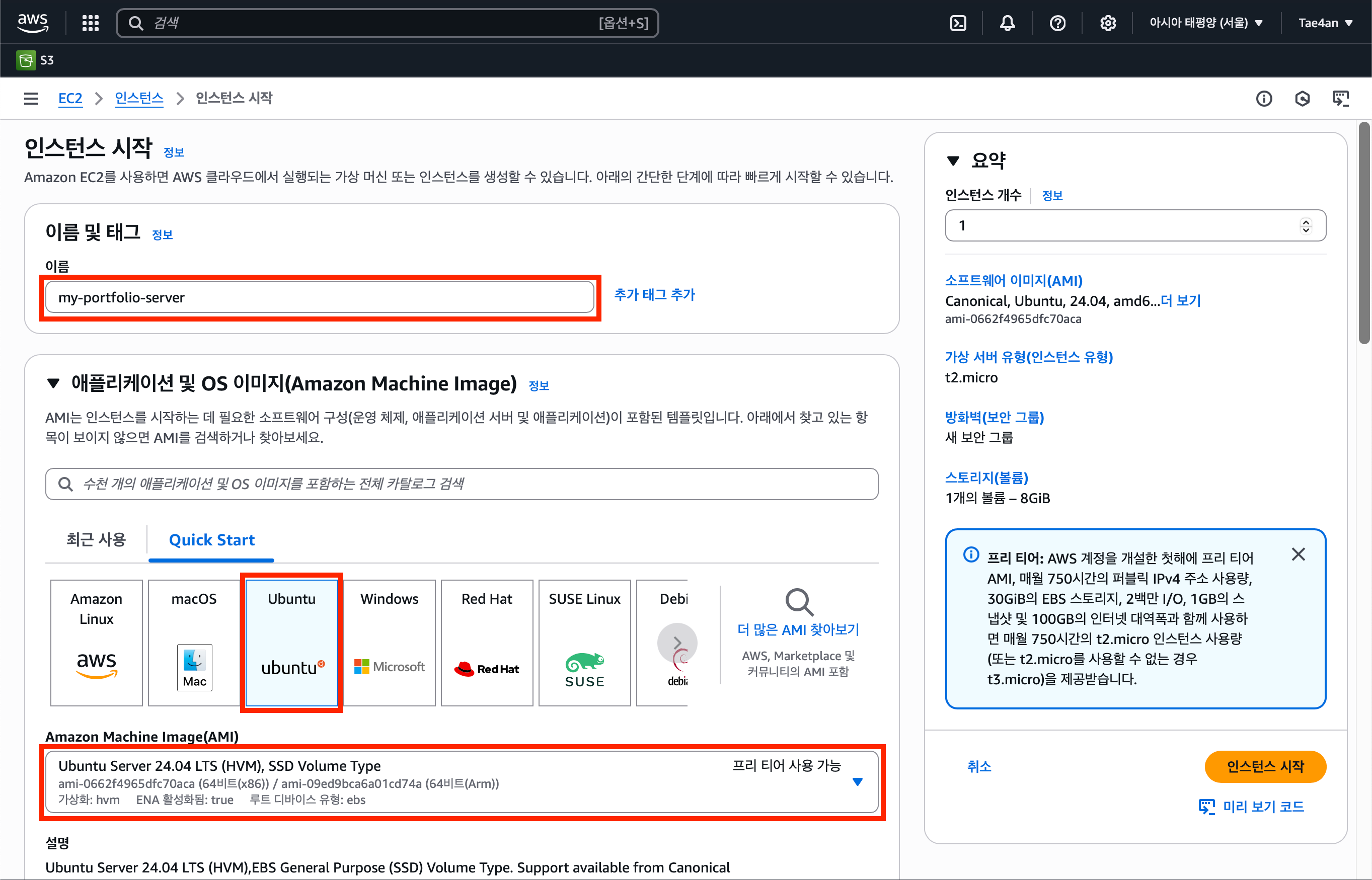
Task: Select the Amazon Linux AMI card
Action: [97, 643]
